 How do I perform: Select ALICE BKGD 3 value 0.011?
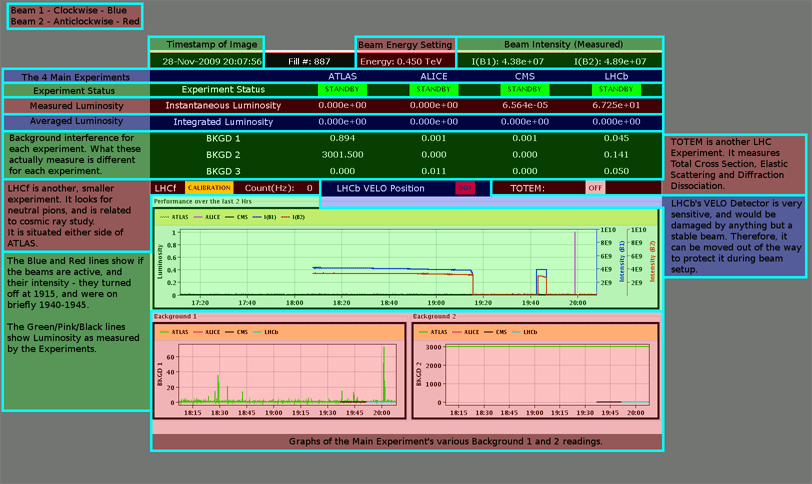click(x=433, y=171)
